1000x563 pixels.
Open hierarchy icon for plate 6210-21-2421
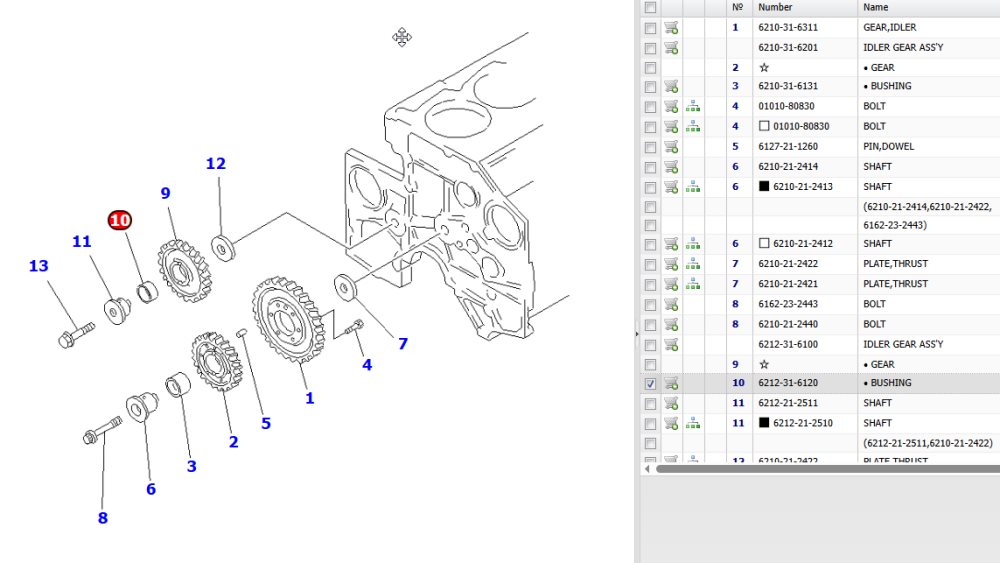pyautogui.click(x=693, y=284)
